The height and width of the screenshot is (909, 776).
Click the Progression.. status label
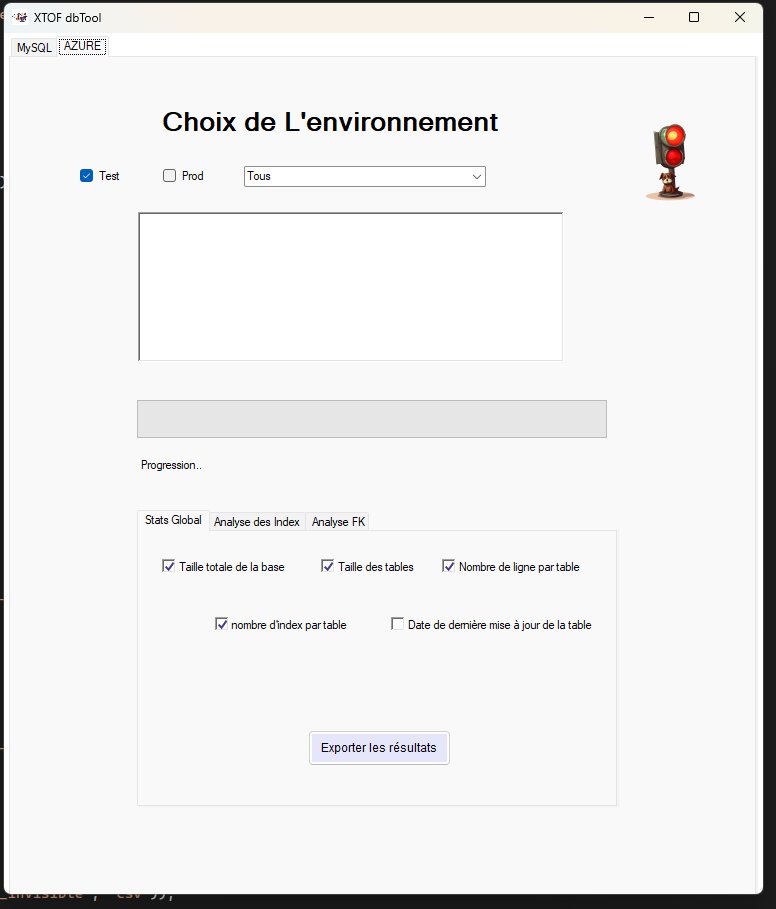(x=171, y=465)
